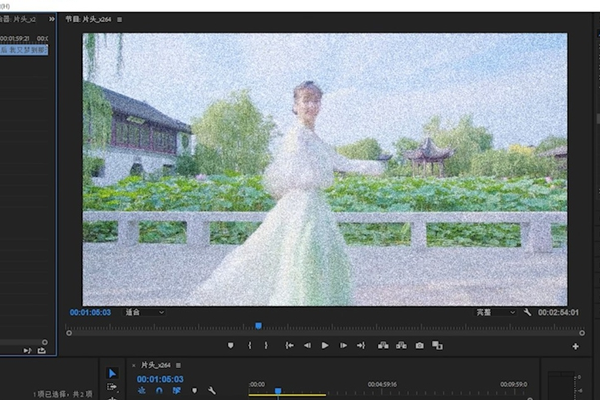Viewport: 600px width, 400px height.
Task: Click the effect controls timecode 00:01:59:21
Action: click(x=15, y=38)
